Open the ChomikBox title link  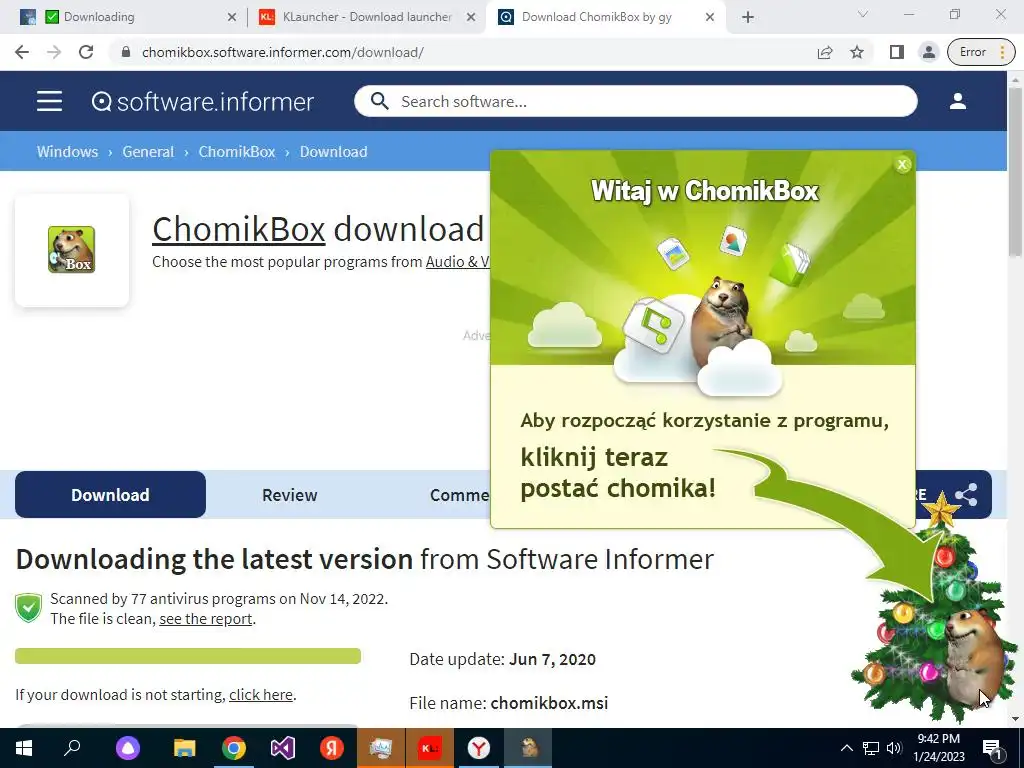(238, 229)
